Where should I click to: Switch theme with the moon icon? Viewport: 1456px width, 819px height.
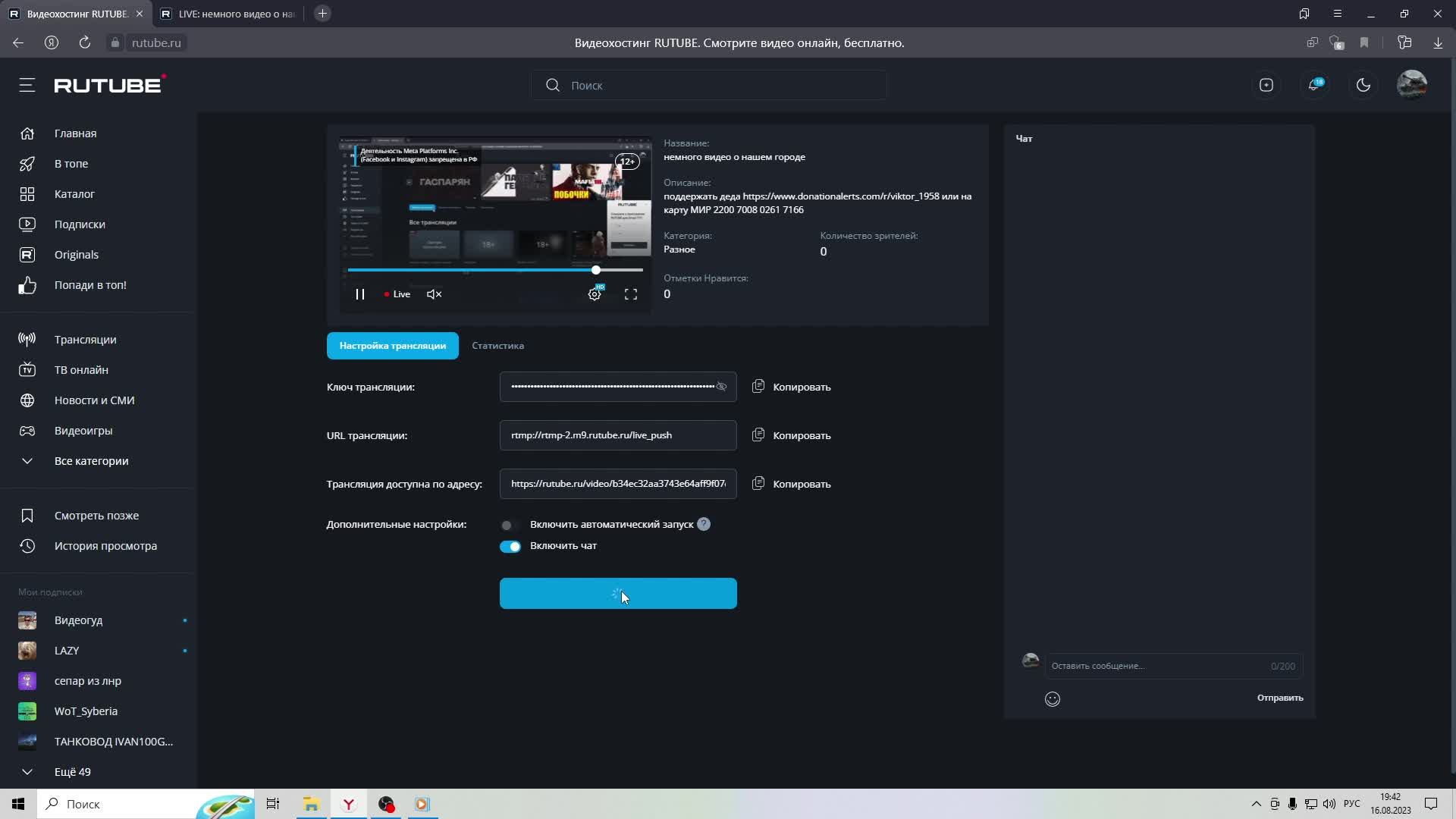(x=1363, y=85)
